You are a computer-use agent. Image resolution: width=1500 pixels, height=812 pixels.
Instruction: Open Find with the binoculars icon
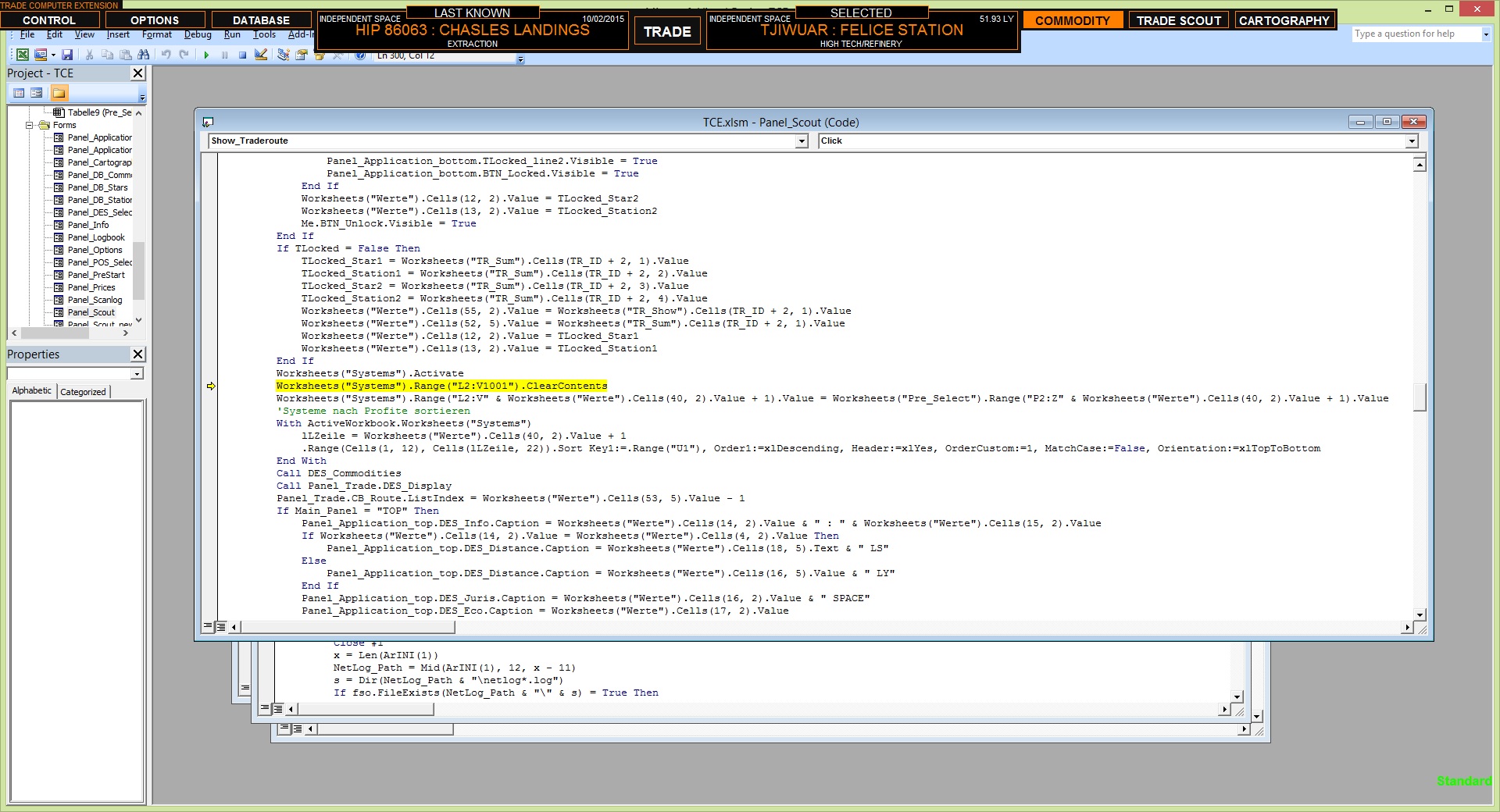143,55
